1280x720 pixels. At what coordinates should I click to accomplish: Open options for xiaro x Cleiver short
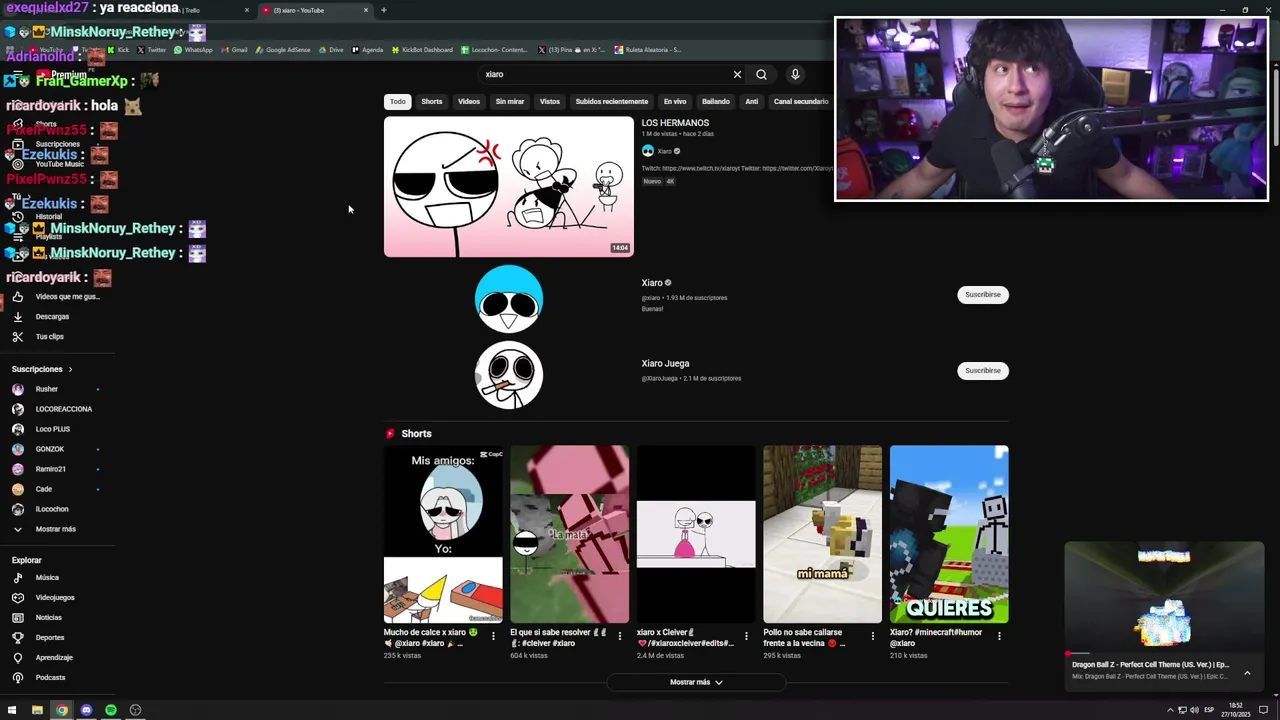pos(746,636)
